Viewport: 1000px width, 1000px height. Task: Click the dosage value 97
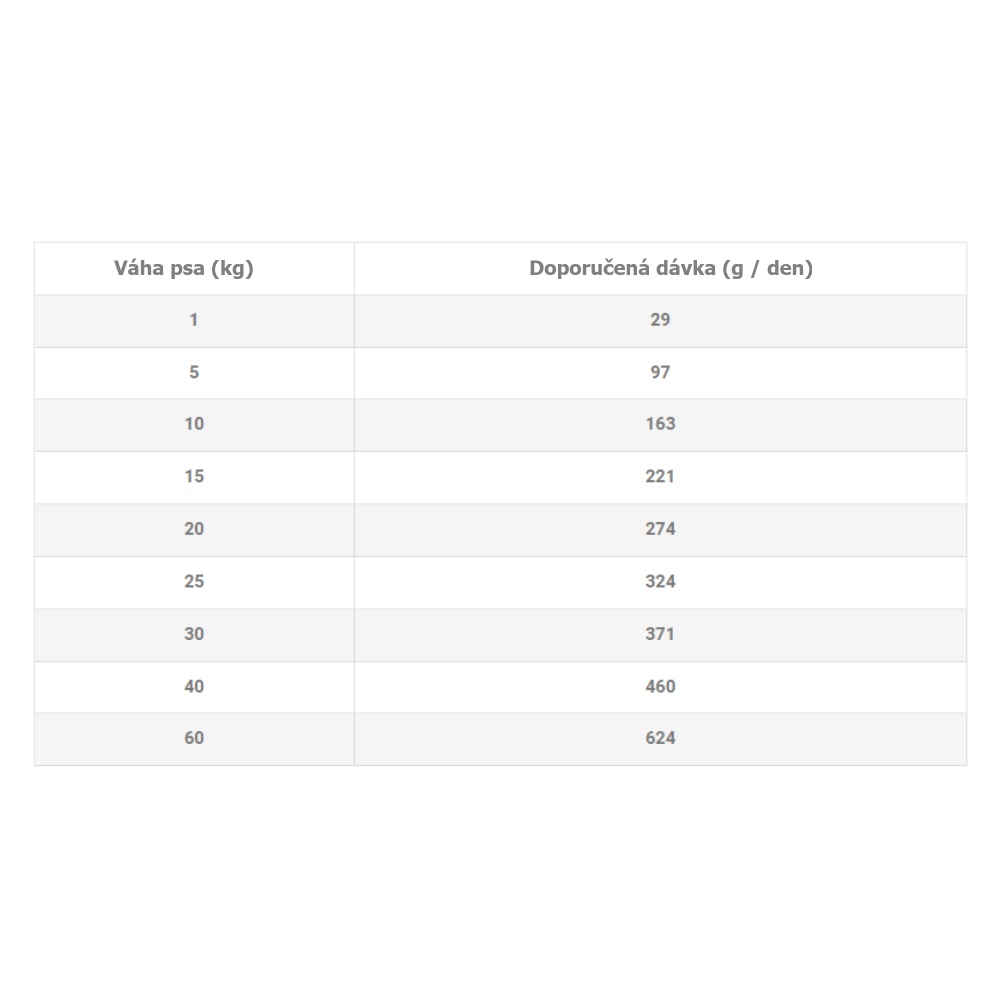click(x=660, y=372)
